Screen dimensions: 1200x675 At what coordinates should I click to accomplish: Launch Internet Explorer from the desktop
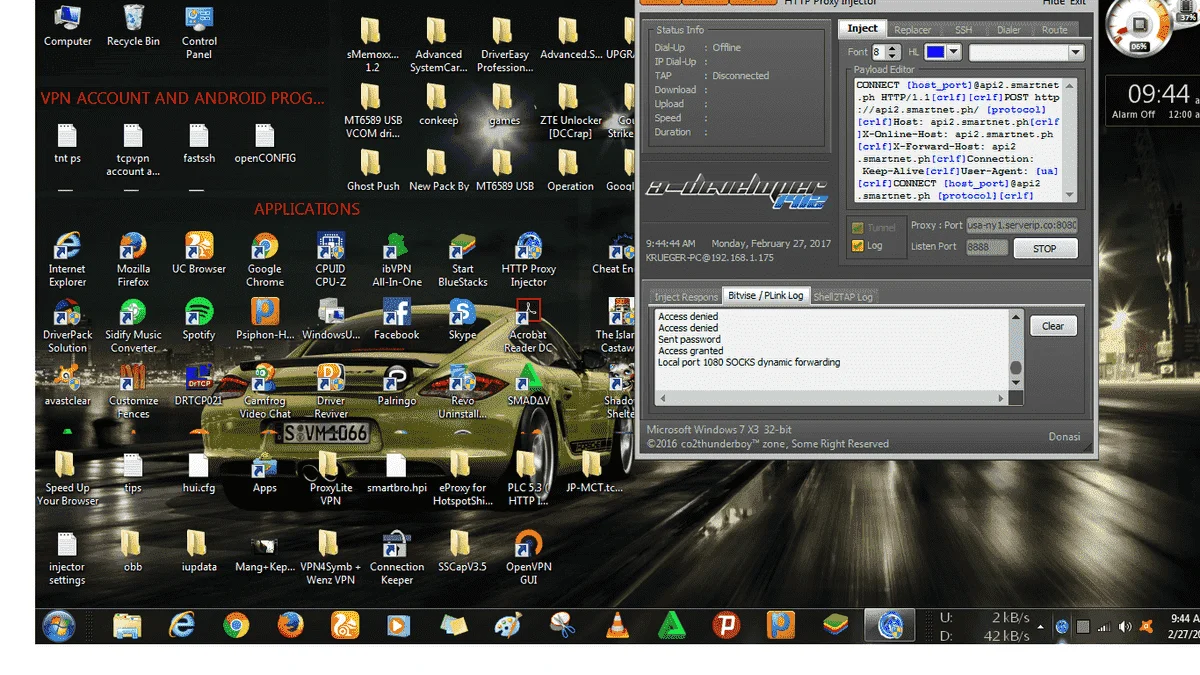pos(67,260)
